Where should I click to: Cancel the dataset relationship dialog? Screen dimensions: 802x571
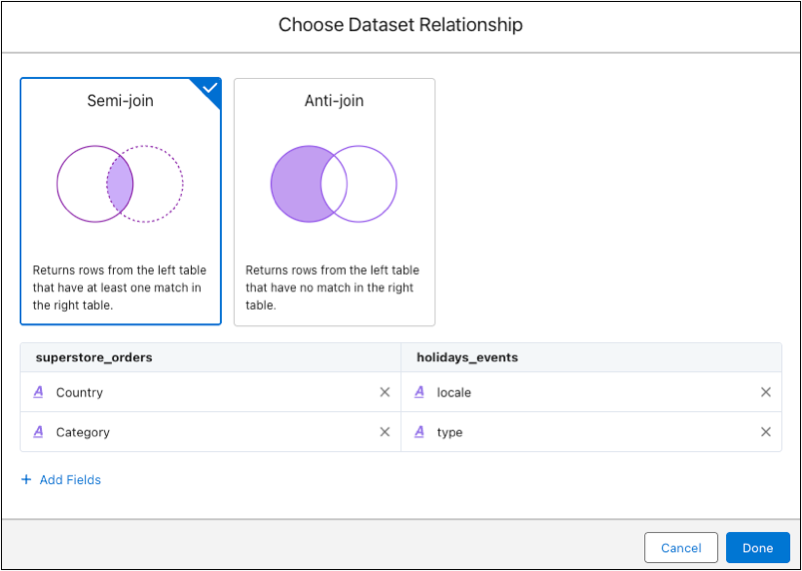pyautogui.click(x=681, y=548)
